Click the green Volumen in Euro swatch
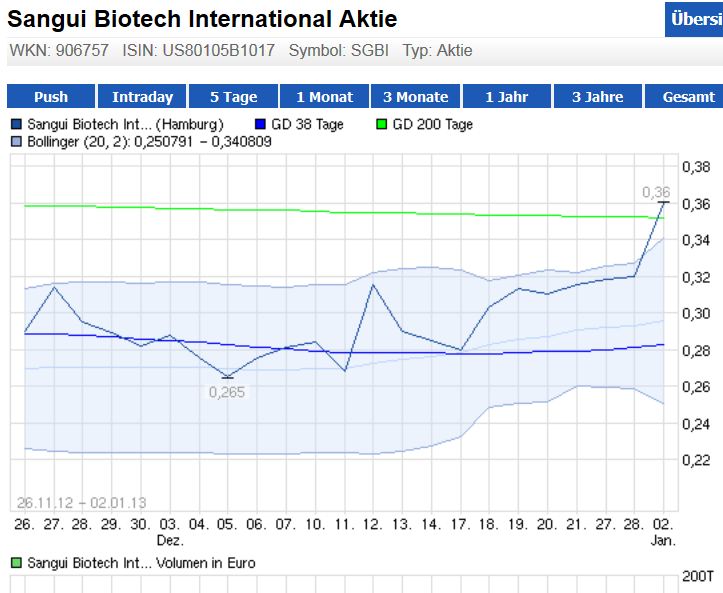This screenshot has width=723, height=593. 16,563
